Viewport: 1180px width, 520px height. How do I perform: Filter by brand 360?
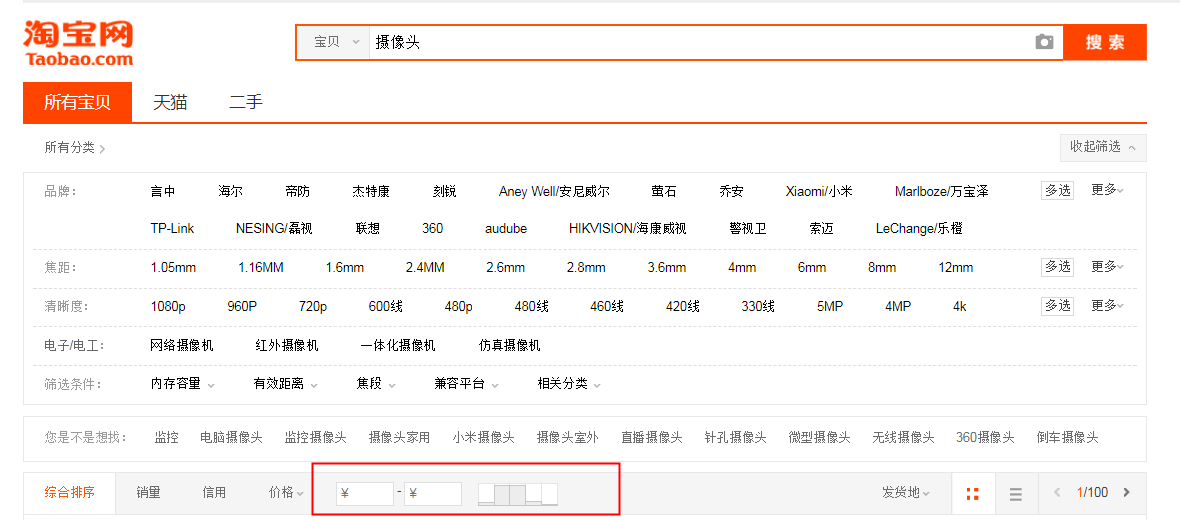[x=433, y=229]
